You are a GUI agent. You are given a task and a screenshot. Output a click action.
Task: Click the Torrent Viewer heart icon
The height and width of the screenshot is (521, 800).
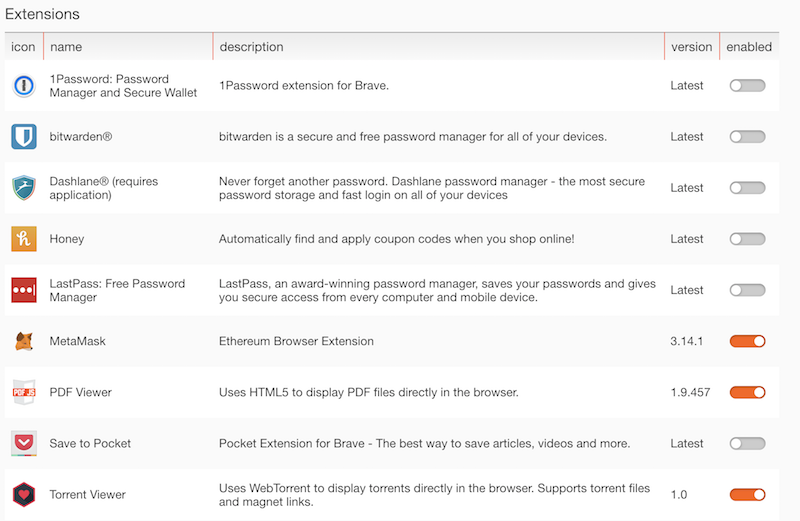click(24, 494)
